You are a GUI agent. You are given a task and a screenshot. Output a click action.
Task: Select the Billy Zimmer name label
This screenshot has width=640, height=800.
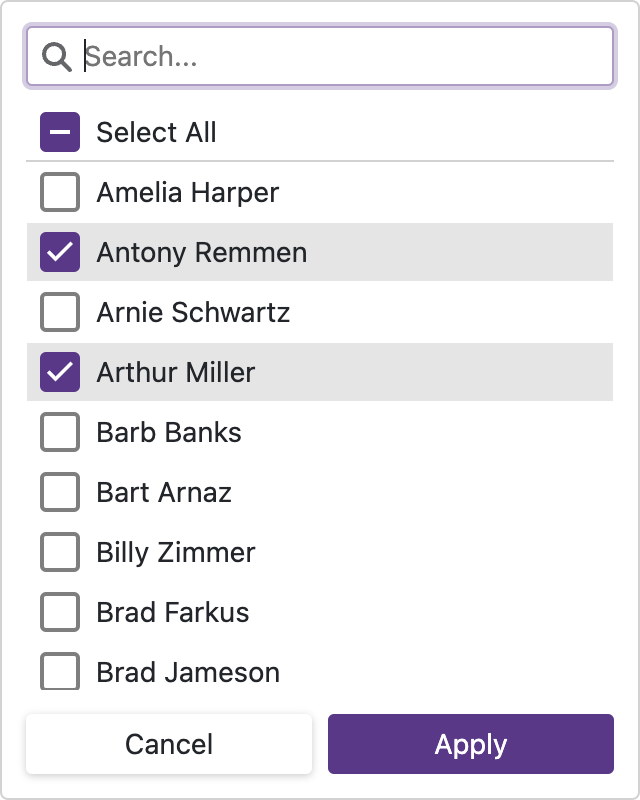pos(176,552)
